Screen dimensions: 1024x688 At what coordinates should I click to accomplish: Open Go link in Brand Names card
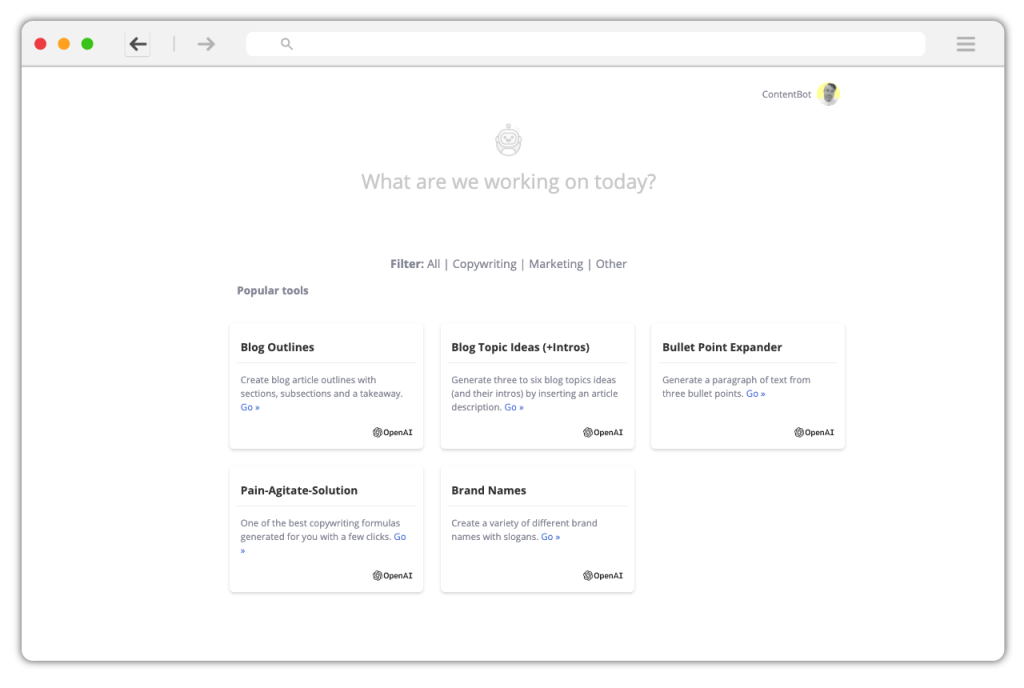tap(551, 537)
